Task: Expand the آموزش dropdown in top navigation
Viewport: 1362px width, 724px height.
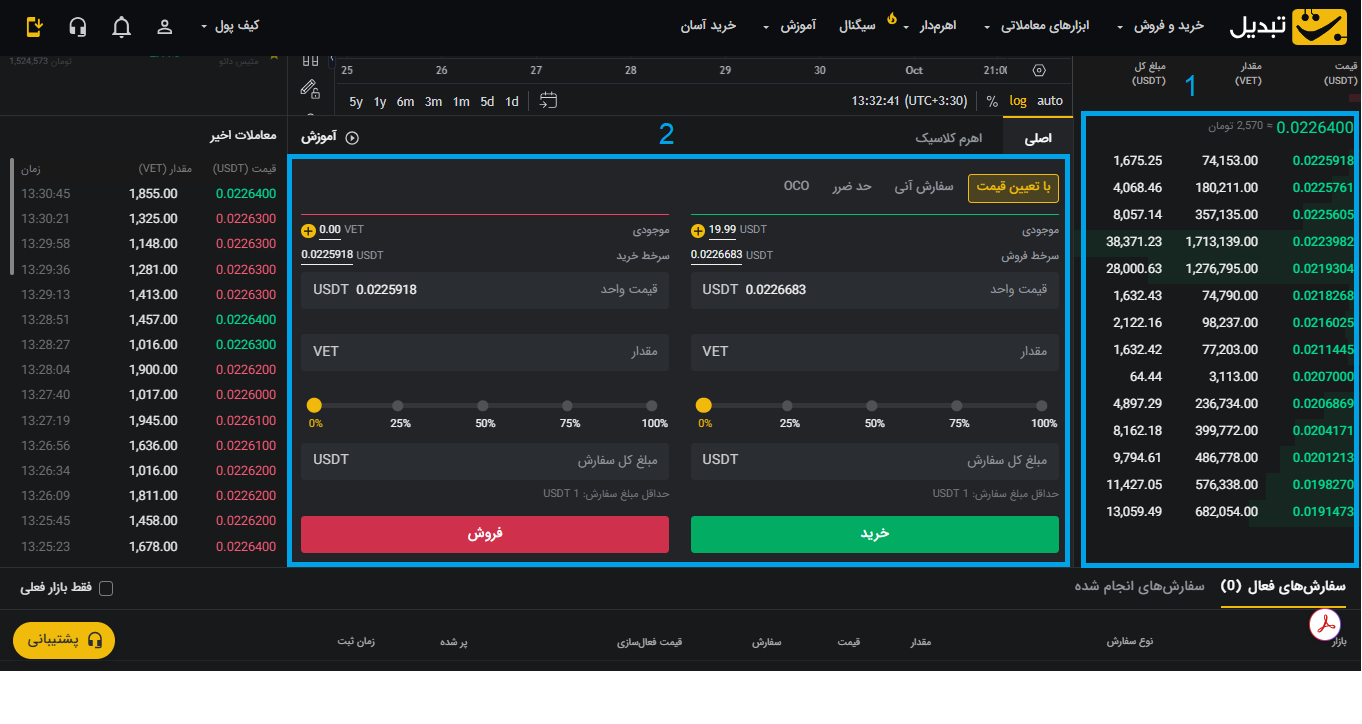Action: (800, 25)
